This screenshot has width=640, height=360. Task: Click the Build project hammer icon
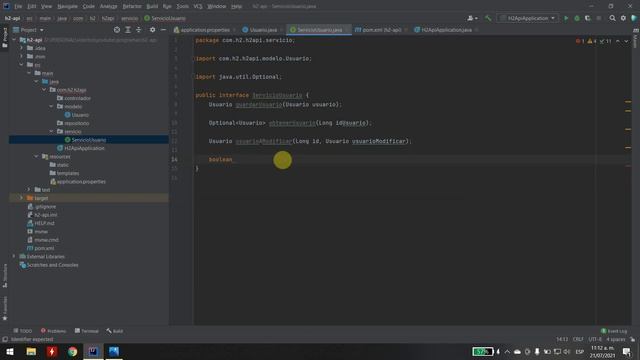[488, 18]
